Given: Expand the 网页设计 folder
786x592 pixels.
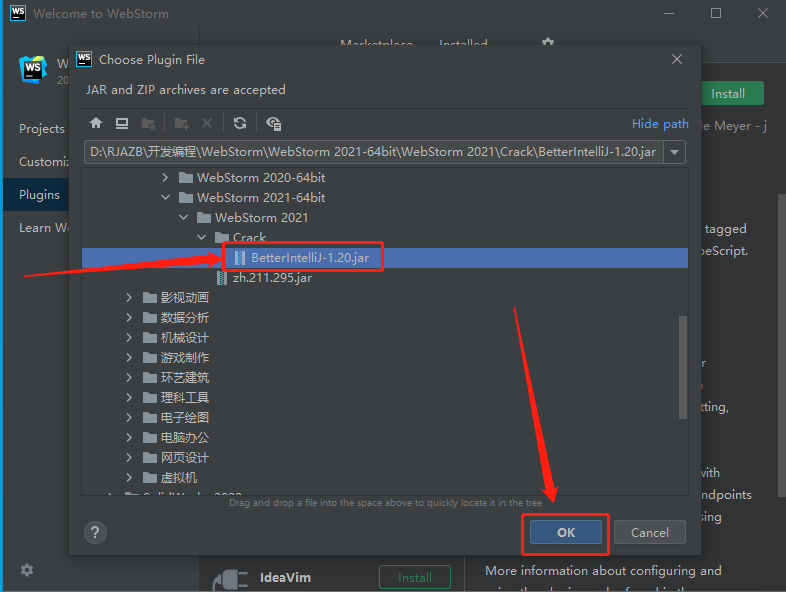Looking at the screenshot, I should [129, 458].
